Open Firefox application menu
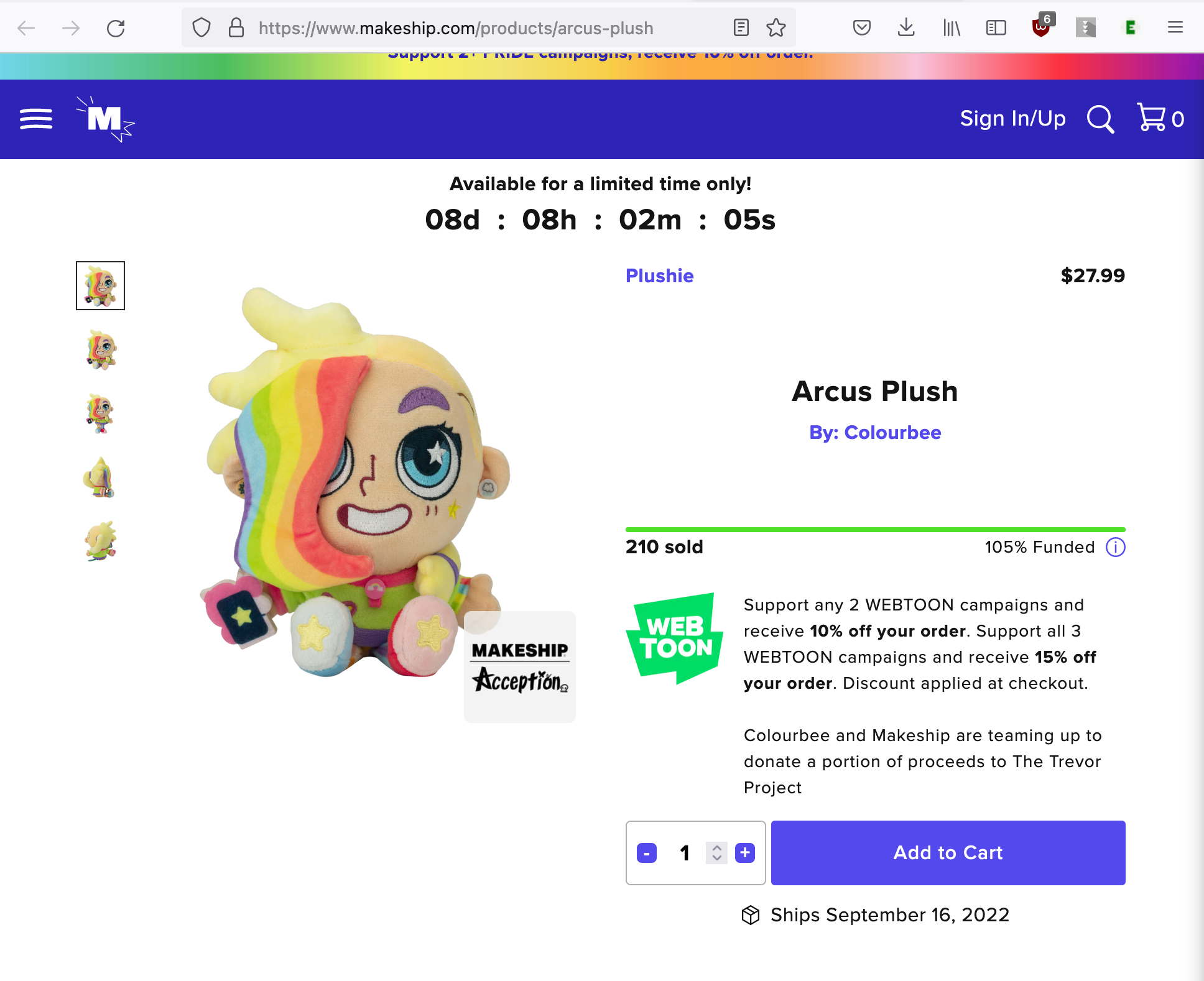The image size is (1204, 981). (1175, 28)
